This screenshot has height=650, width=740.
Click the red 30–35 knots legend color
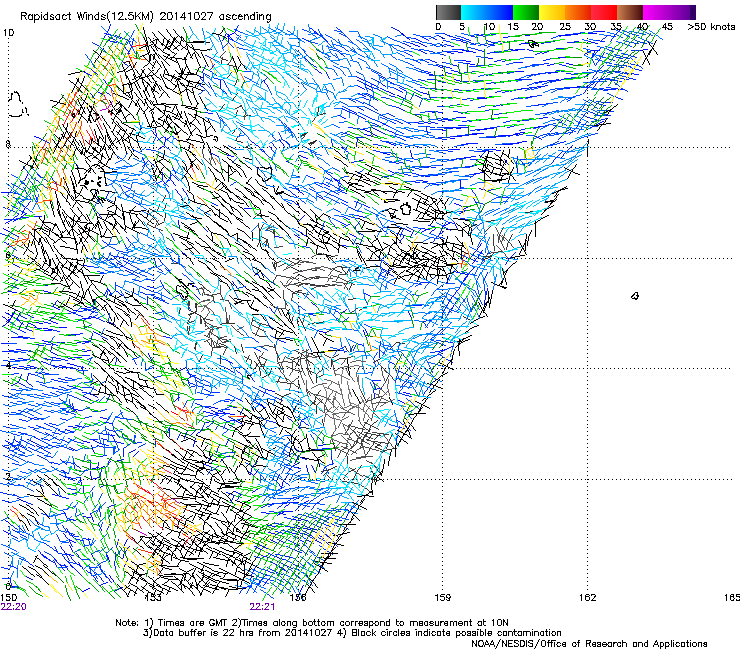point(604,12)
